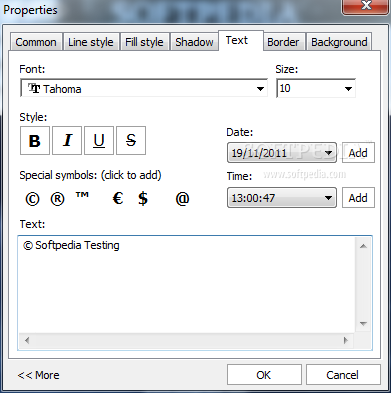Switch to the Common tab
Image resolution: width=391 pixels, height=393 pixels.
(x=36, y=42)
